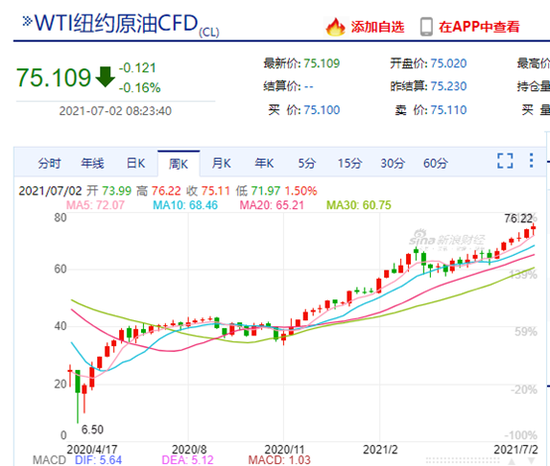
Task: Open the 在APP中查看 link
Action: tap(479, 27)
